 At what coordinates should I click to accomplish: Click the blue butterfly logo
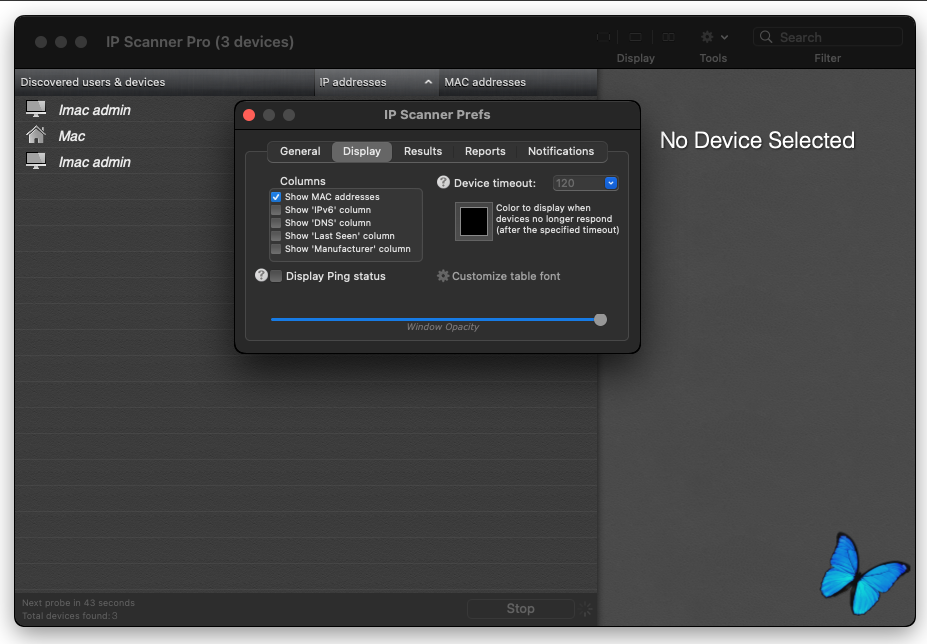(x=863, y=574)
